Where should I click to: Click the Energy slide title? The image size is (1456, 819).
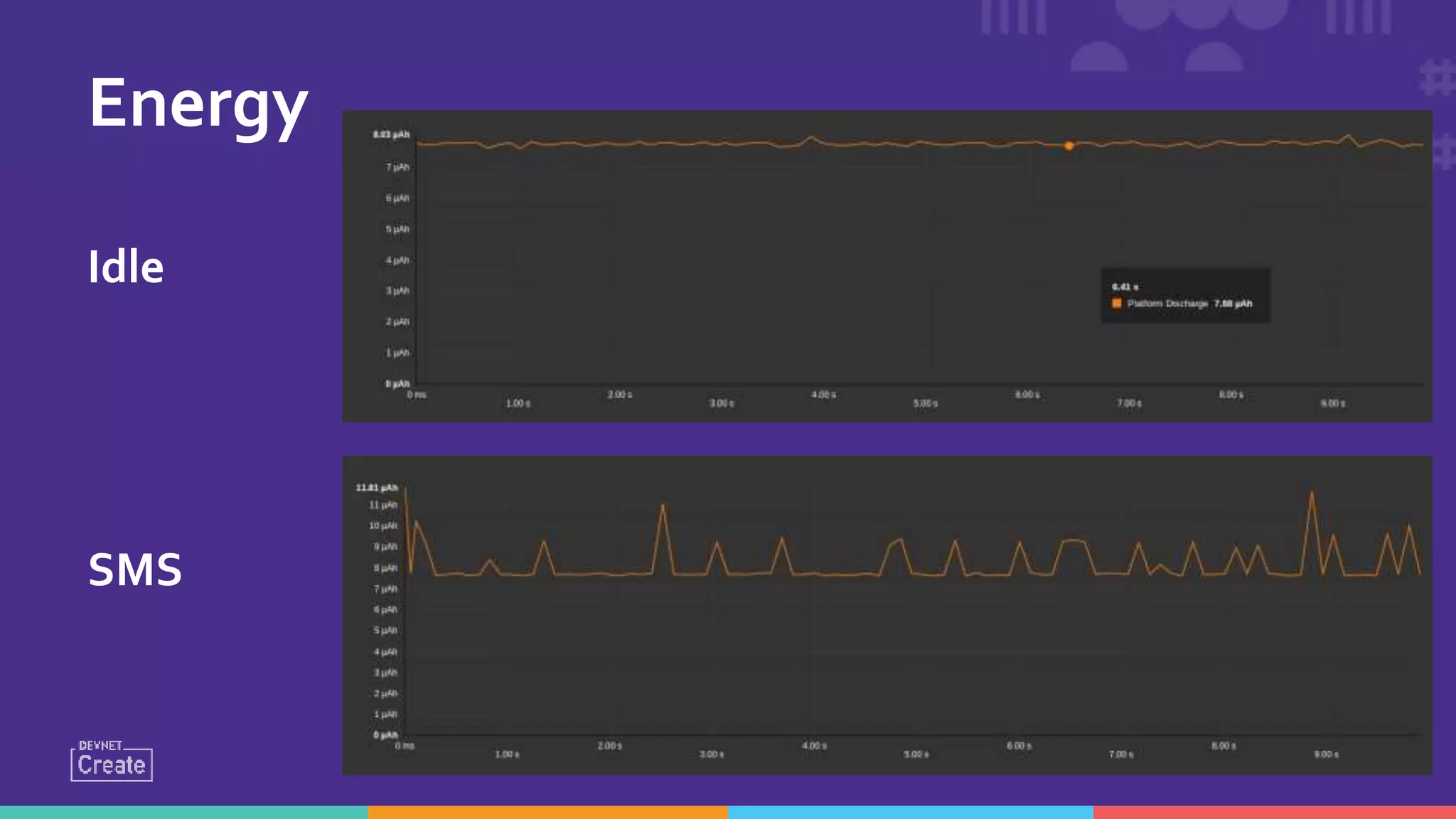198,105
